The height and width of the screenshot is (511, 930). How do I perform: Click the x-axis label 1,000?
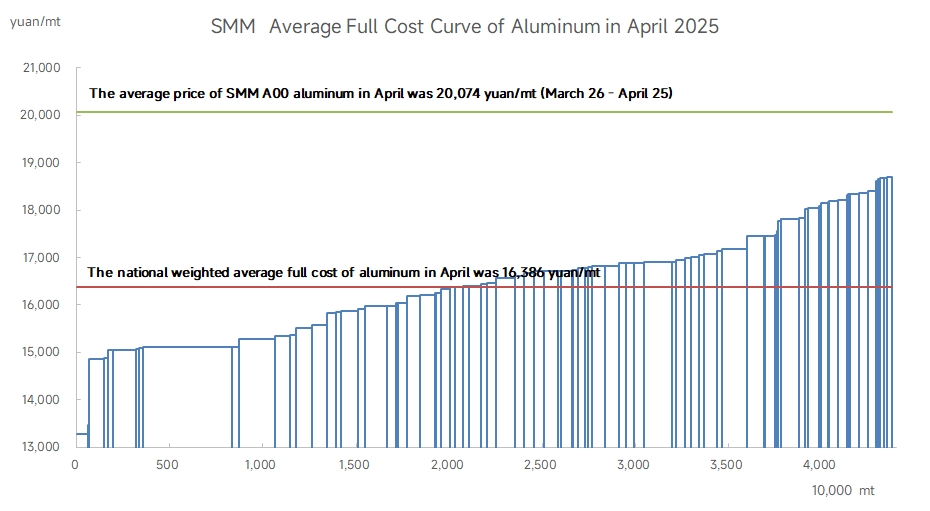click(260, 465)
